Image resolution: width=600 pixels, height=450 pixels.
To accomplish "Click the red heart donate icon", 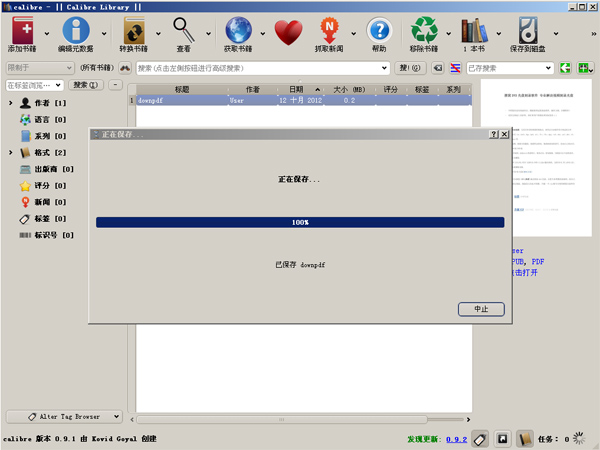I will pyautogui.click(x=288, y=33).
